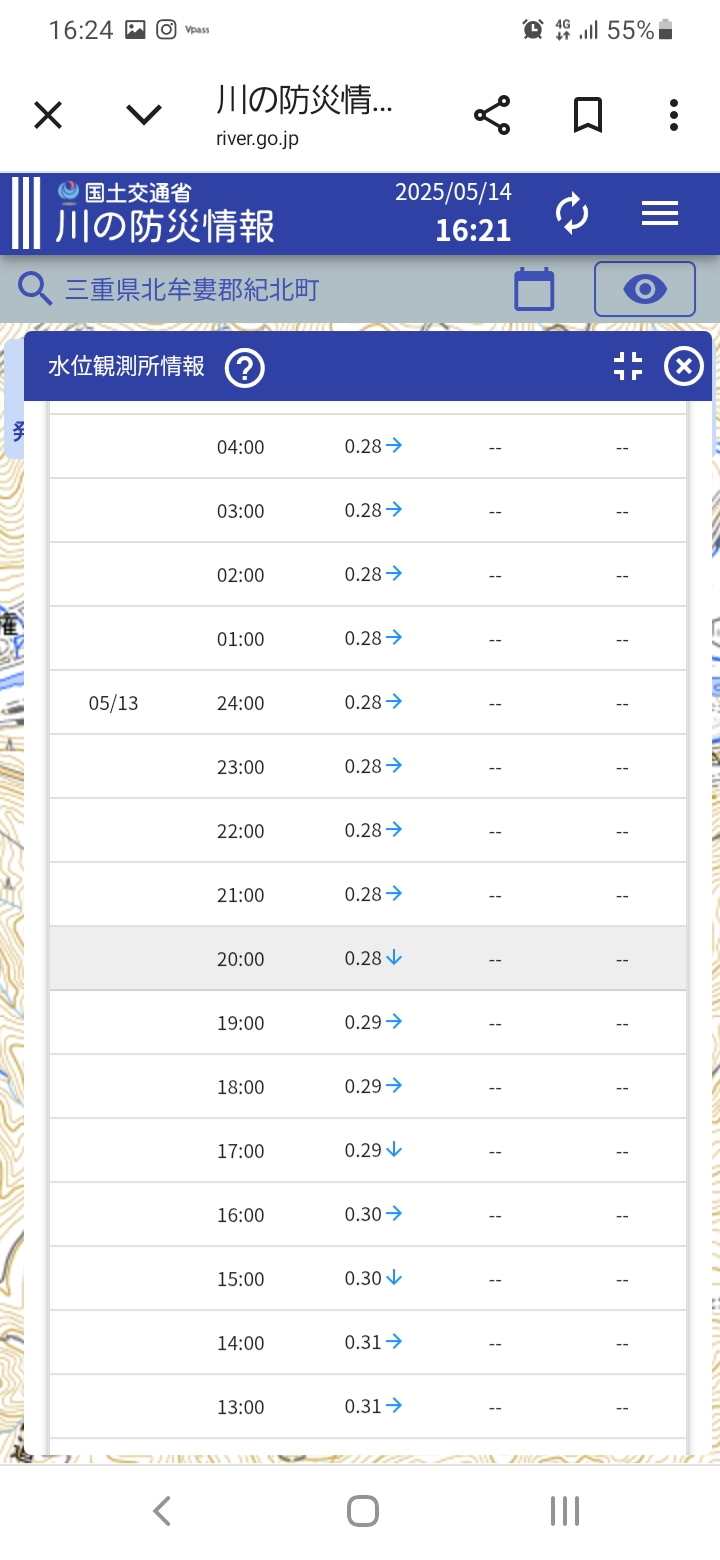Bookmark this page
Screen dimensions: 720x1560
pyautogui.click(x=588, y=115)
